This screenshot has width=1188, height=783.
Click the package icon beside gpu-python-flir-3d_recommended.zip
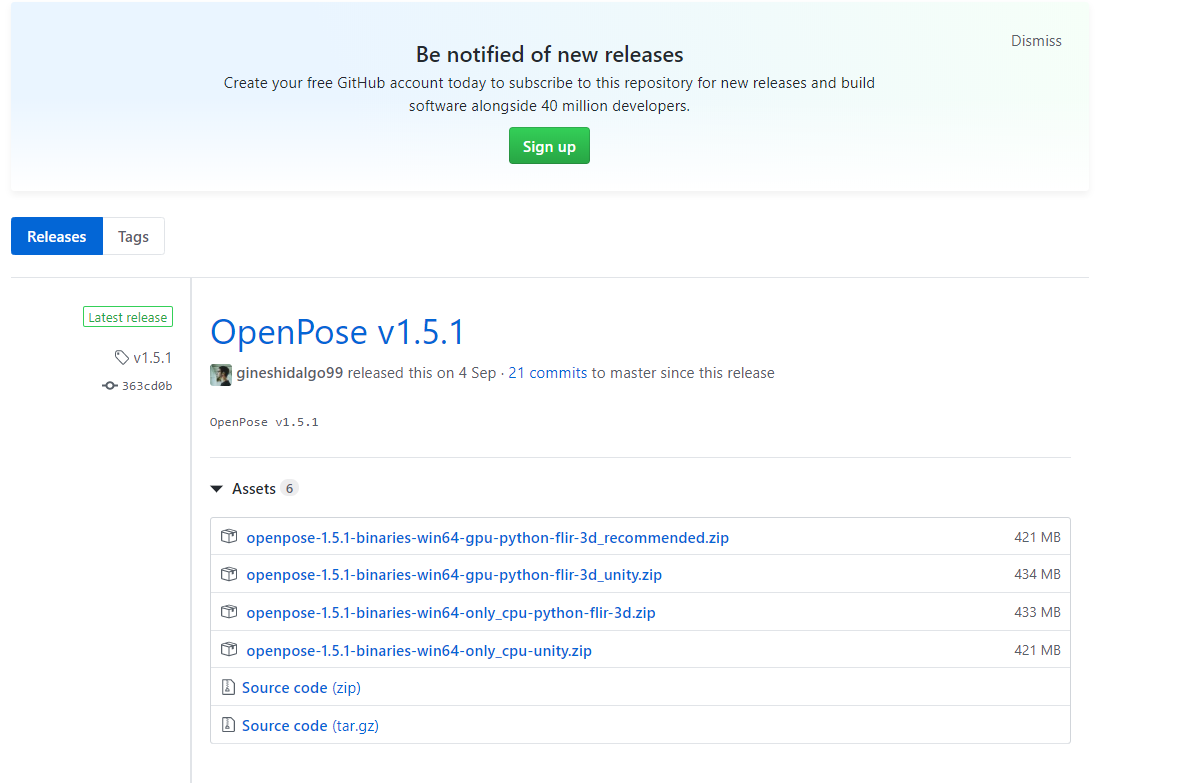click(x=229, y=537)
